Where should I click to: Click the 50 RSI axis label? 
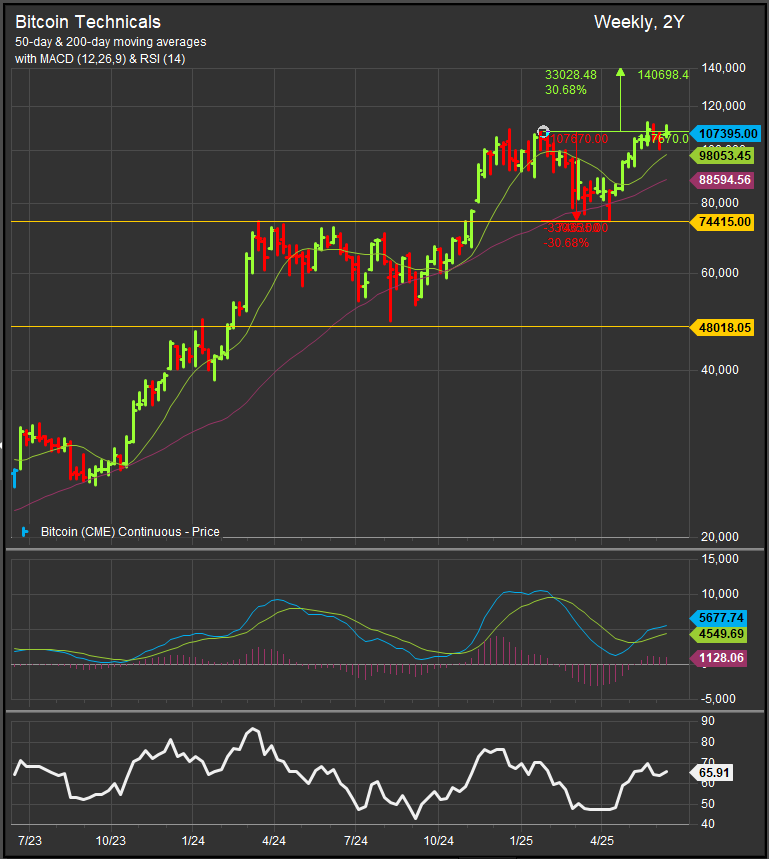(x=708, y=804)
